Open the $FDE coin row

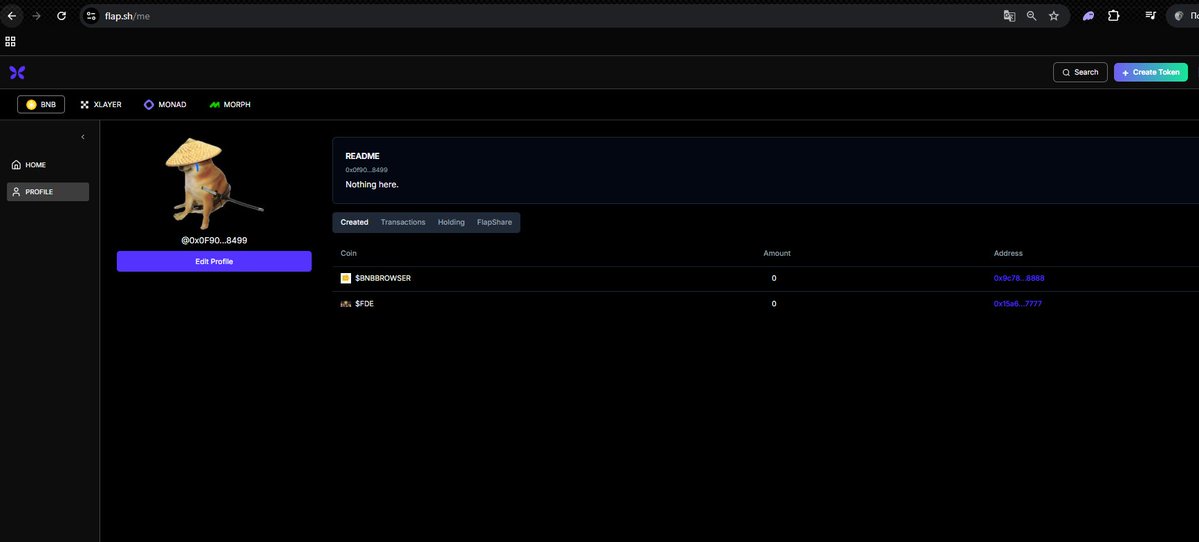765,303
